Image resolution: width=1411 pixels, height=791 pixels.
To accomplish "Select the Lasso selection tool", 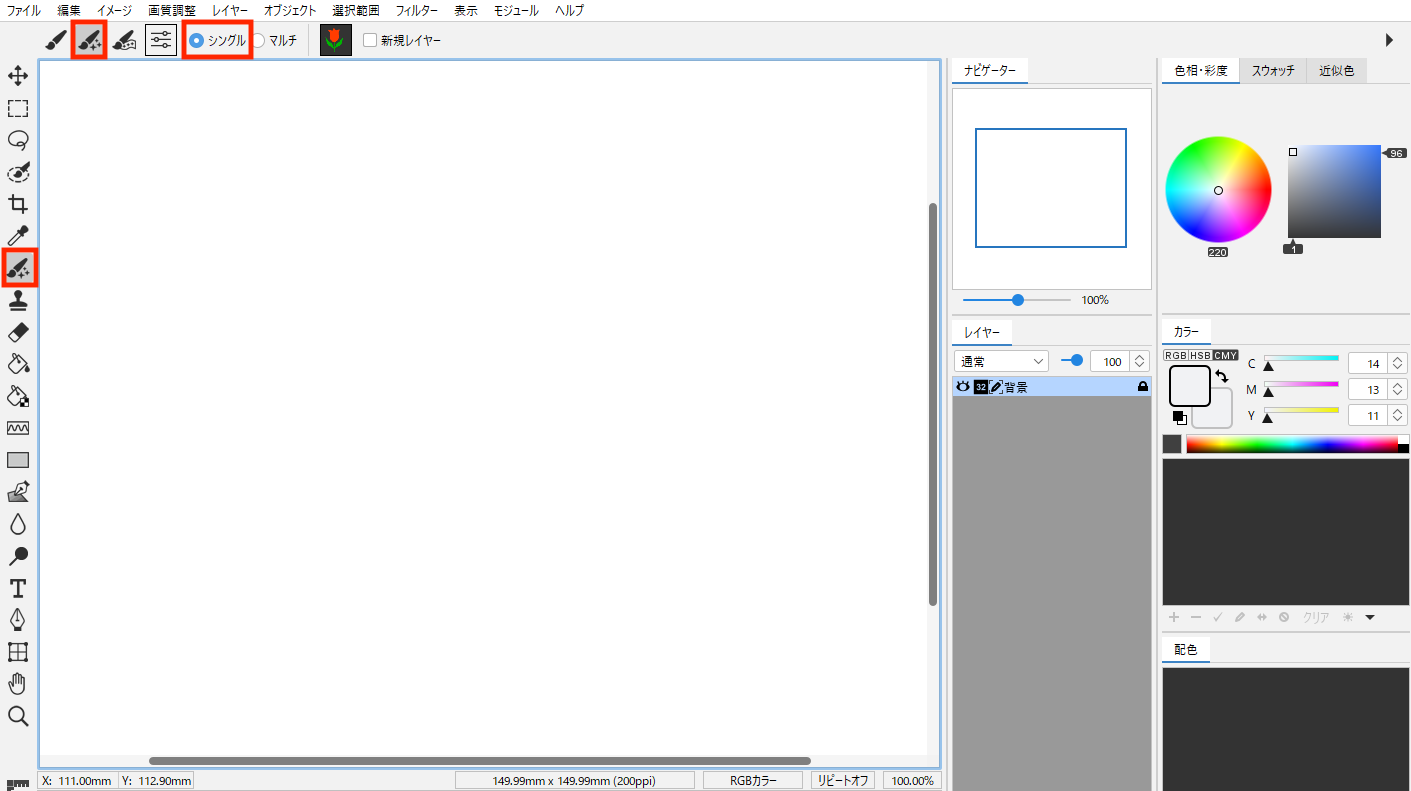I will coord(18,140).
